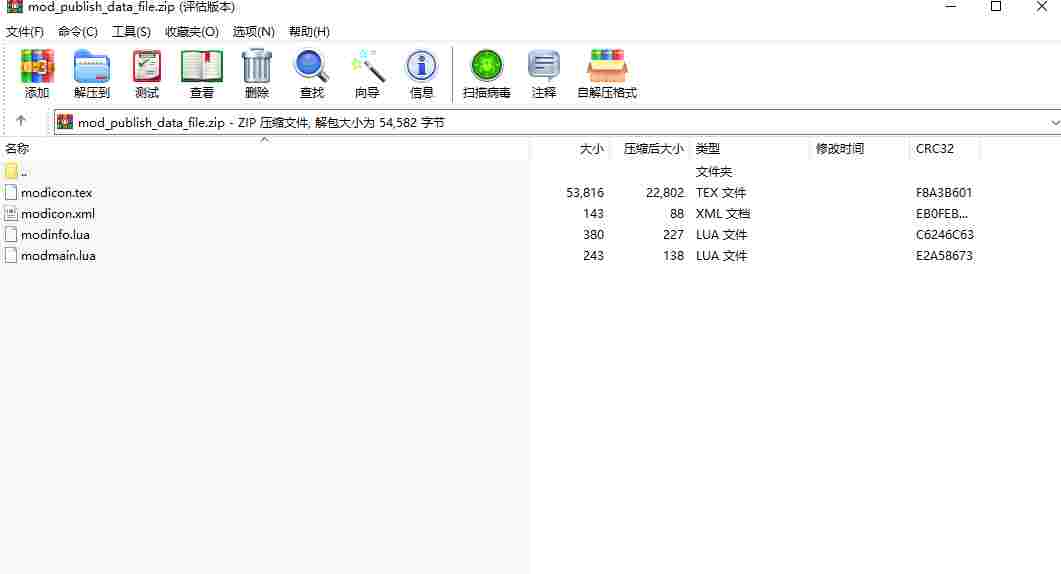Click the Delete (删除) trash icon
1061x574 pixels.
pyautogui.click(x=256, y=67)
